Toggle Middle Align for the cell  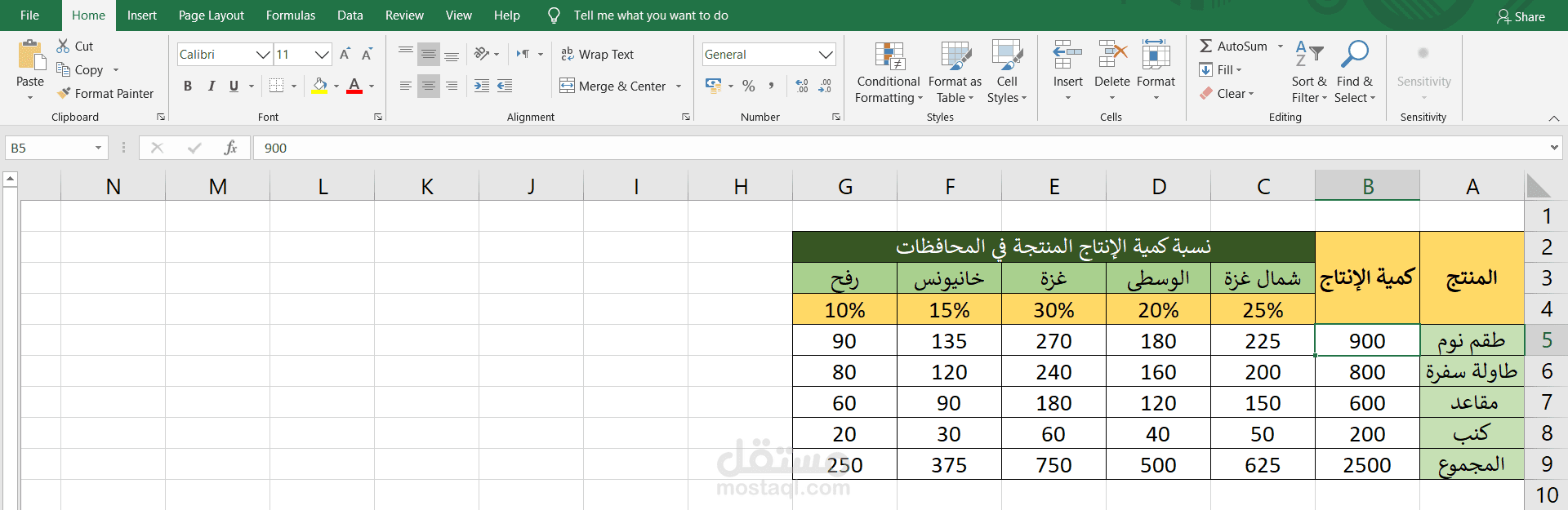tap(429, 54)
